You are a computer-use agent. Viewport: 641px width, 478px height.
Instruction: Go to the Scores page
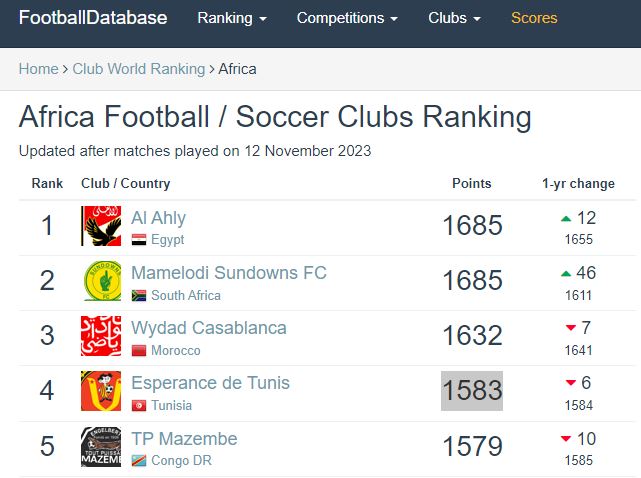coord(534,18)
